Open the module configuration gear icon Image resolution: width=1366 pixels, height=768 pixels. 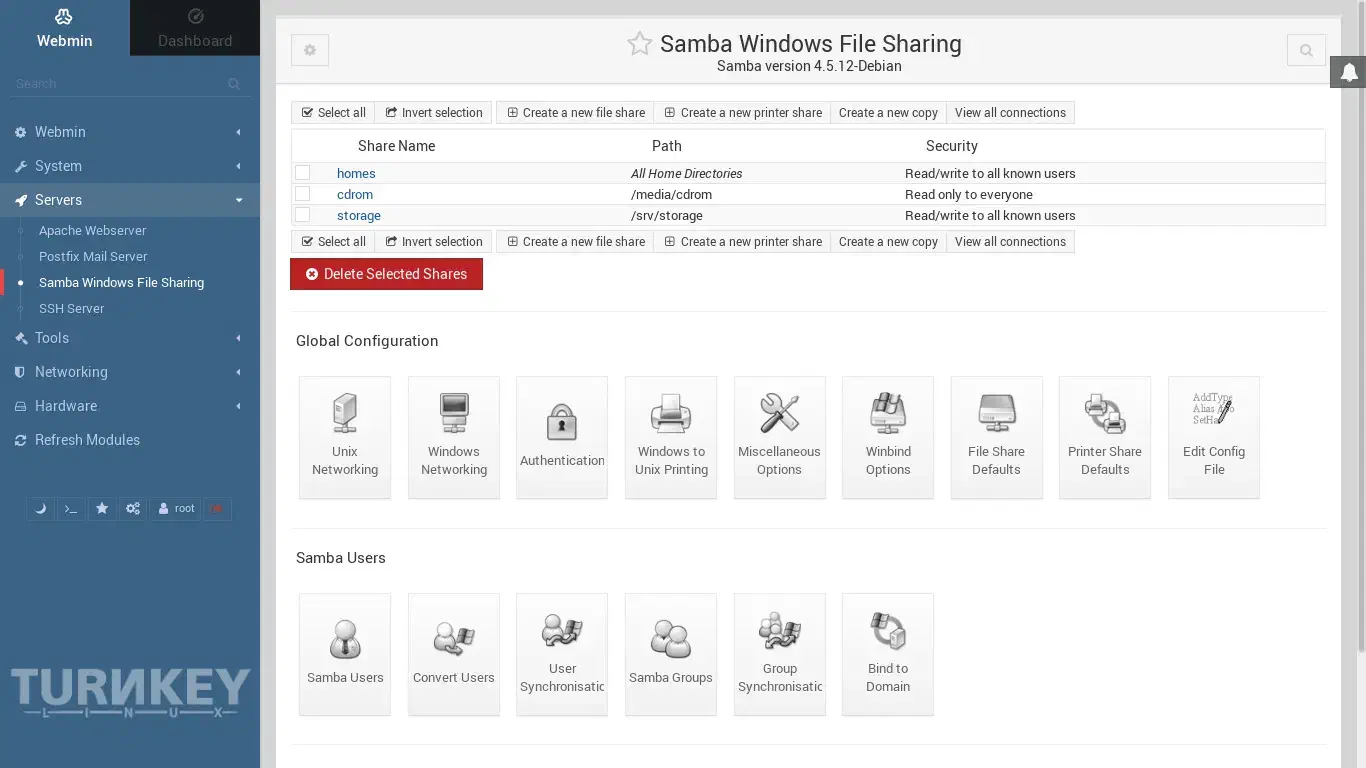click(310, 50)
